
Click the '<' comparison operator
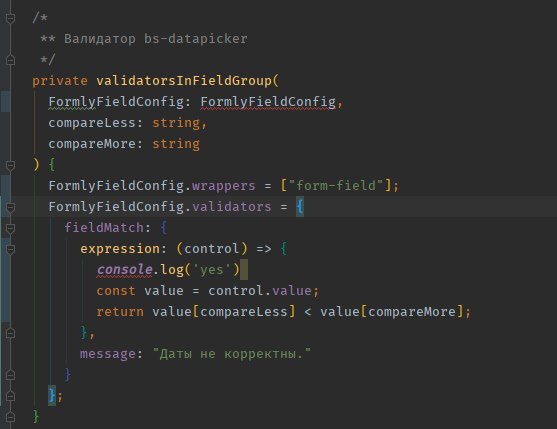click(x=308, y=312)
